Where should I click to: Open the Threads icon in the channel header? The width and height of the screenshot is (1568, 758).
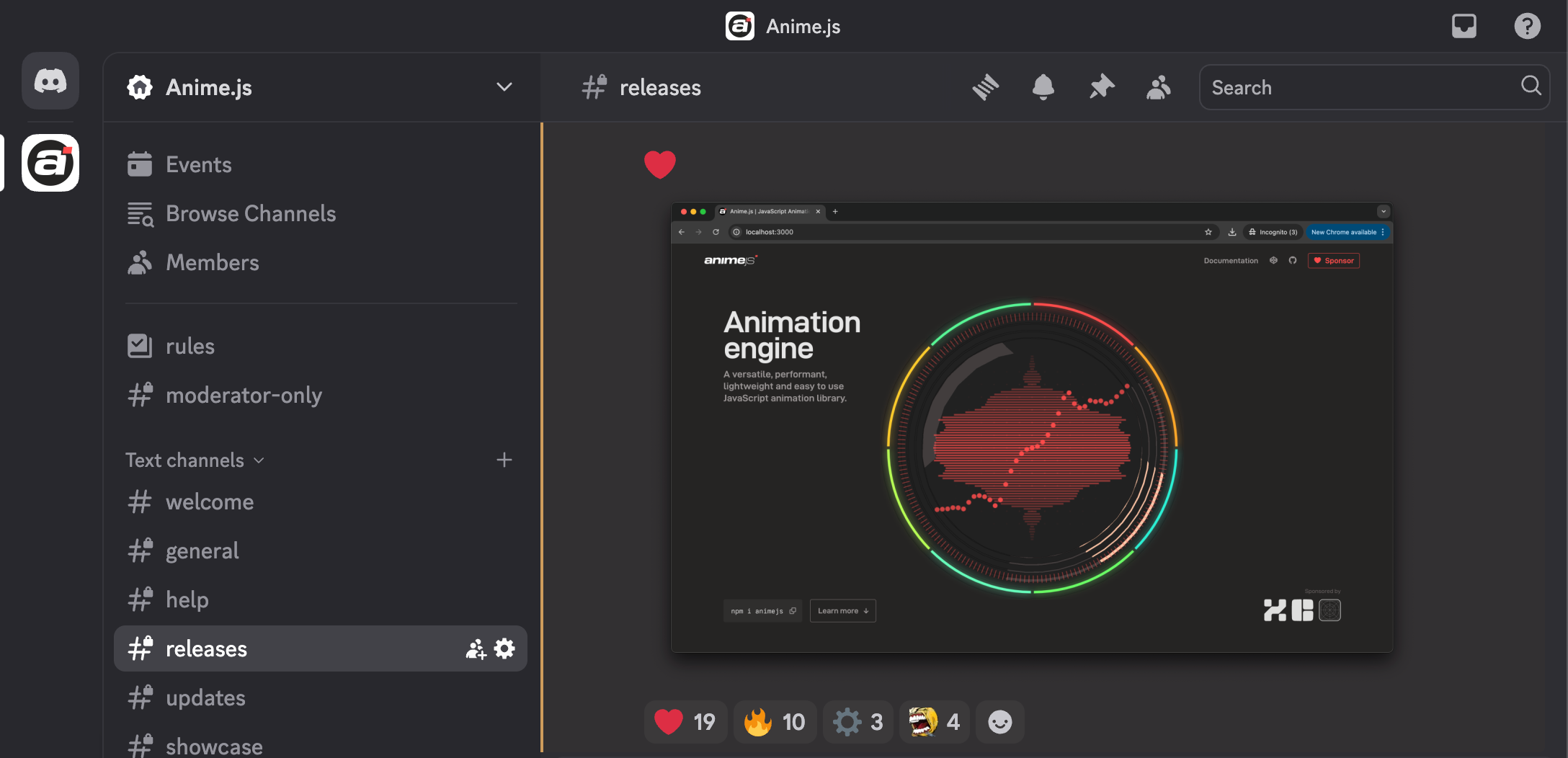coord(985,87)
